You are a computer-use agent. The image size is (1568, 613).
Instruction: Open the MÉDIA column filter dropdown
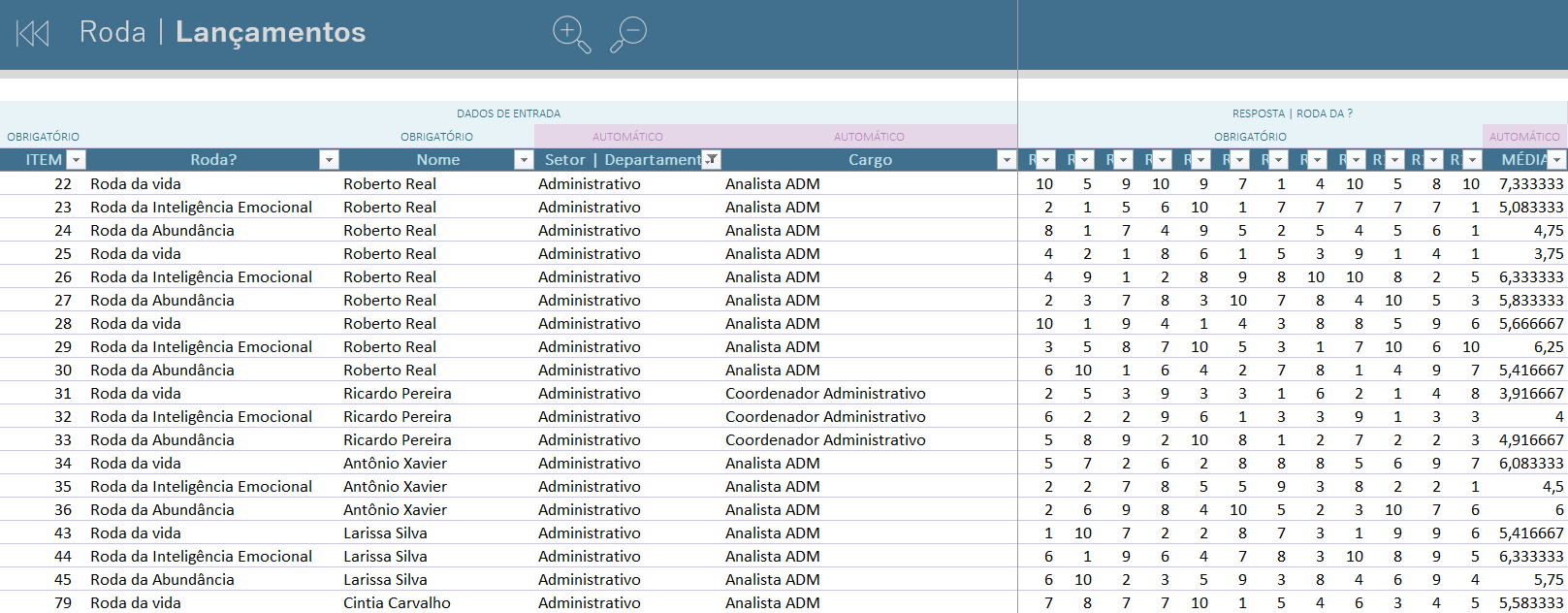coord(1556,160)
